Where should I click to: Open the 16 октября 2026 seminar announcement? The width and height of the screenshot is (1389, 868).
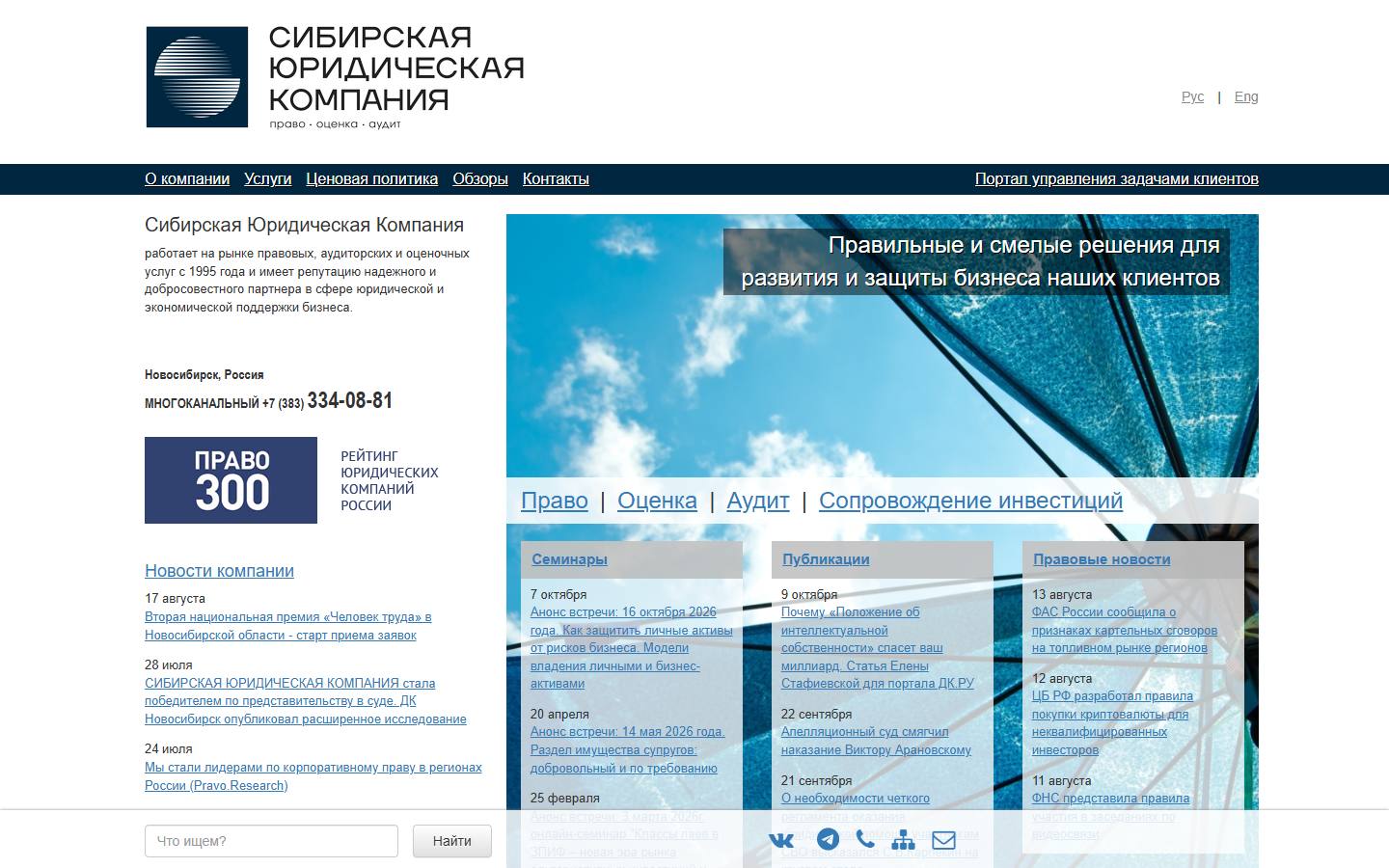(632, 647)
